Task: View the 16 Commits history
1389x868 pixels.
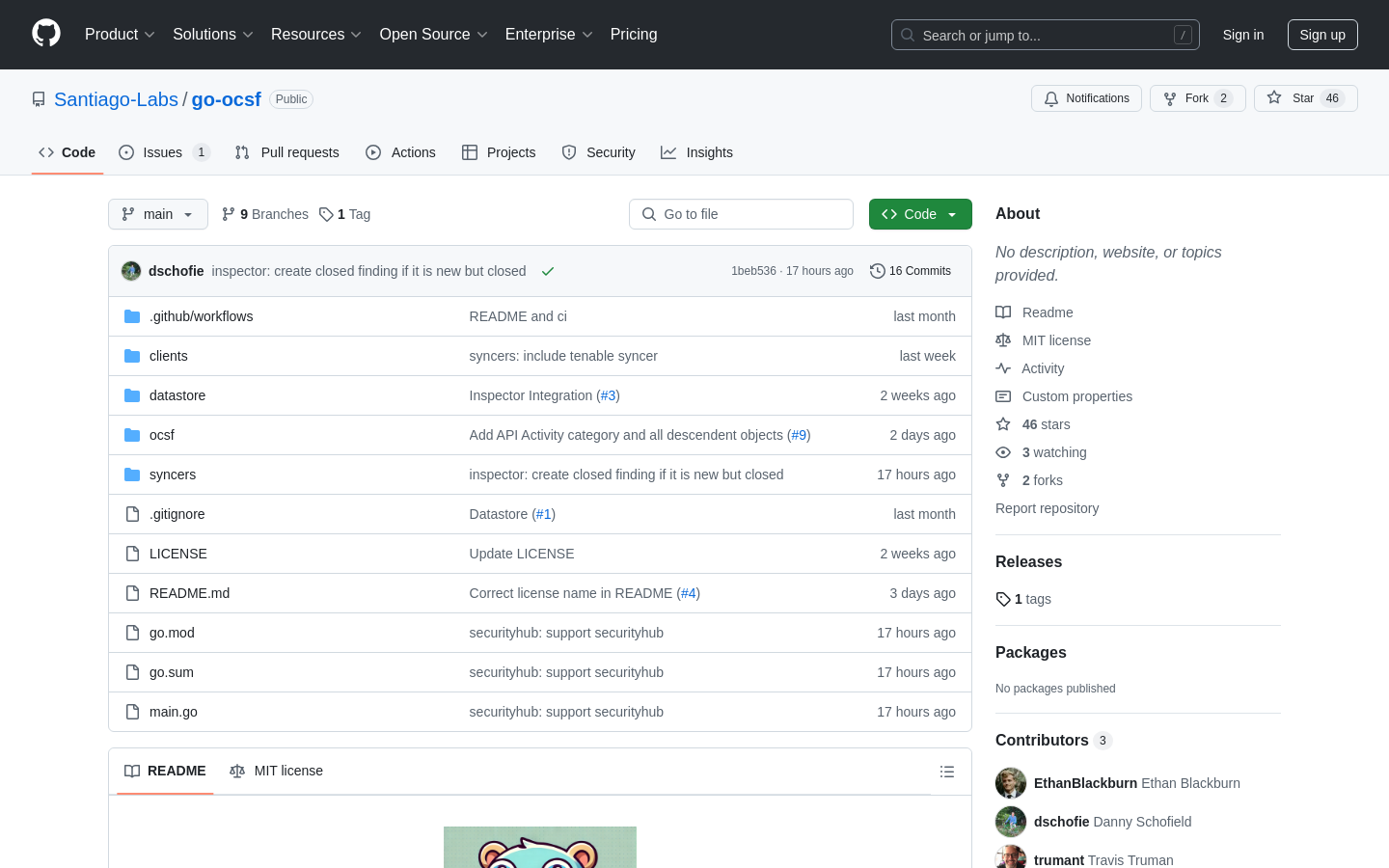Action: click(x=911, y=271)
